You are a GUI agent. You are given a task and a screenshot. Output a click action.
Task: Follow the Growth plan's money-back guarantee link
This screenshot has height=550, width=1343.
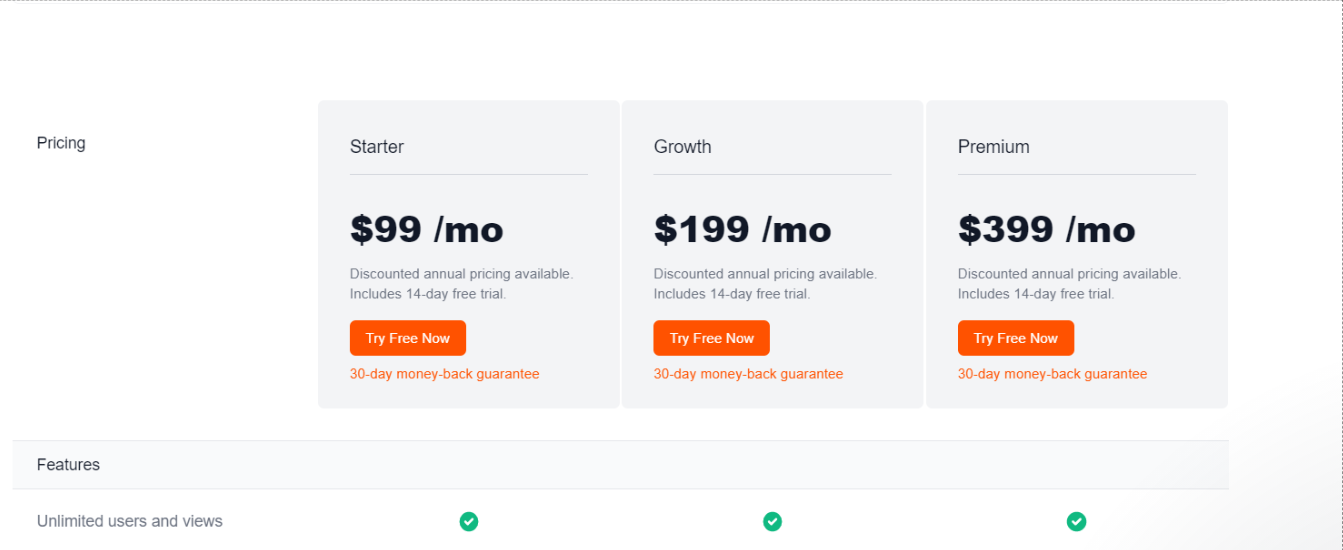tap(748, 374)
